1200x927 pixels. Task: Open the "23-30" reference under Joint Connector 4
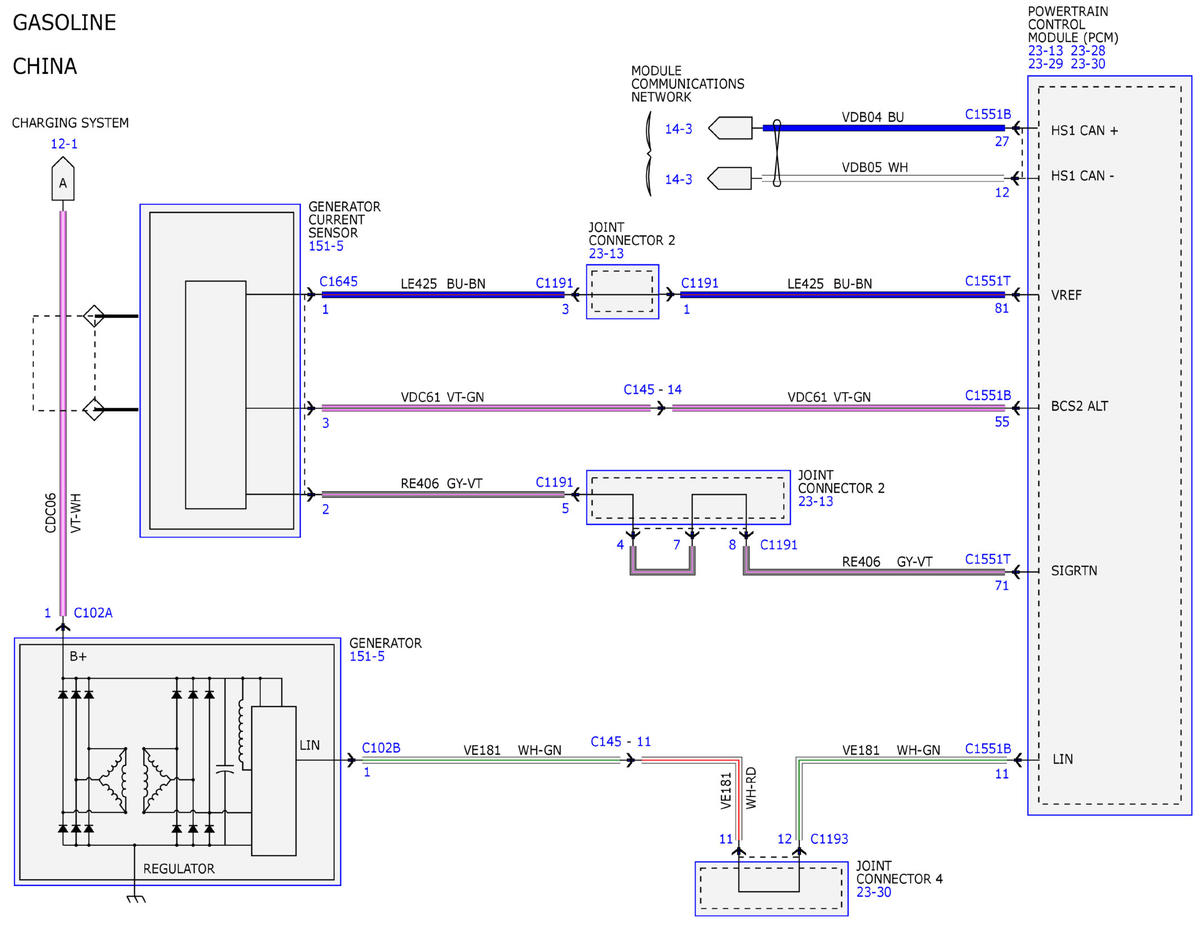coord(873,892)
